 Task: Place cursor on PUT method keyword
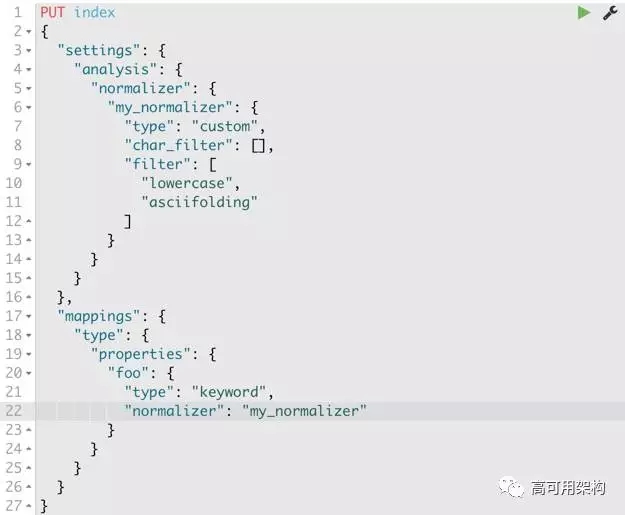point(52,12)
